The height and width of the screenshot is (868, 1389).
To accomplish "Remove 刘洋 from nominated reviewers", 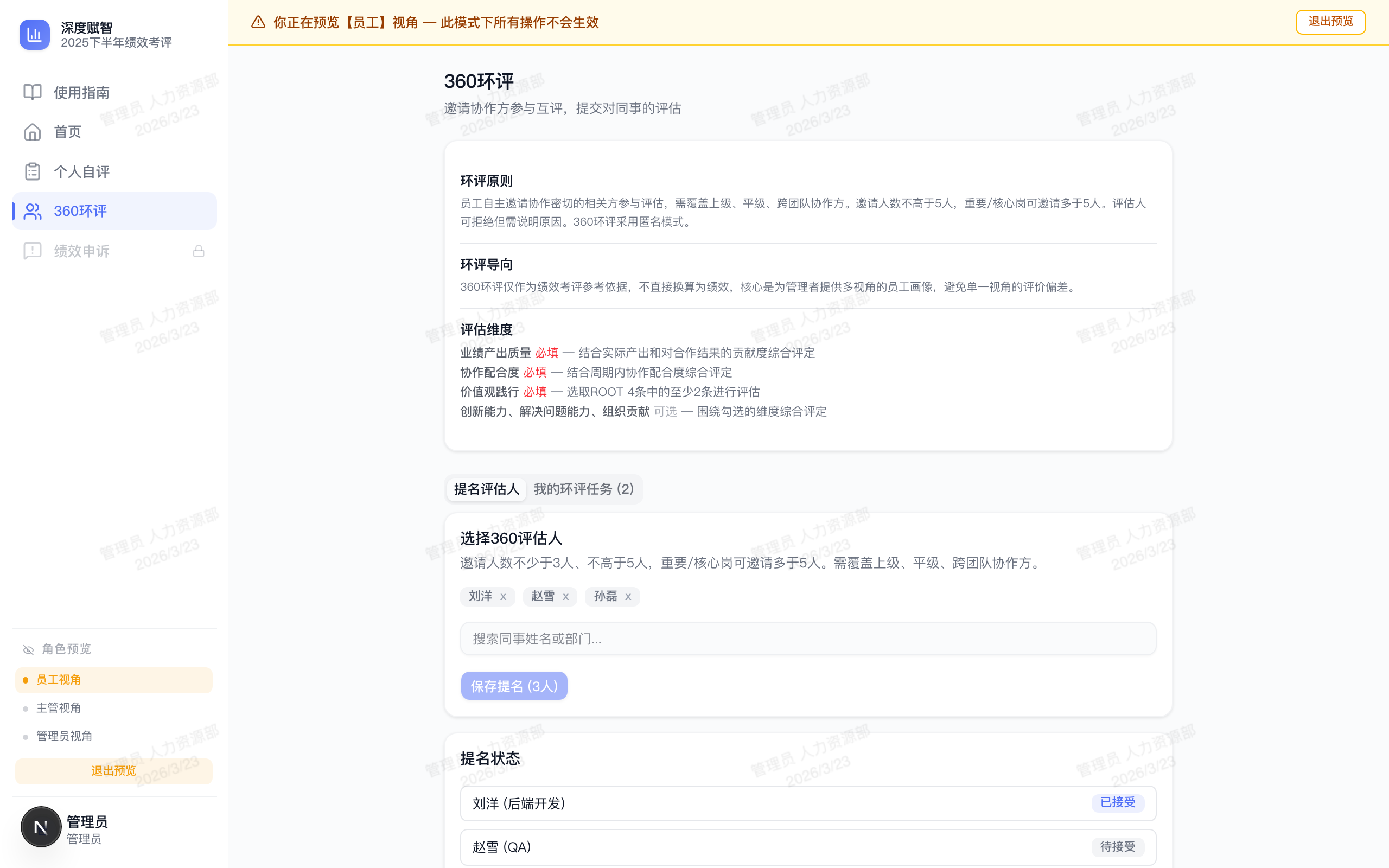I will pyautogui.click(x=504, y=596).
